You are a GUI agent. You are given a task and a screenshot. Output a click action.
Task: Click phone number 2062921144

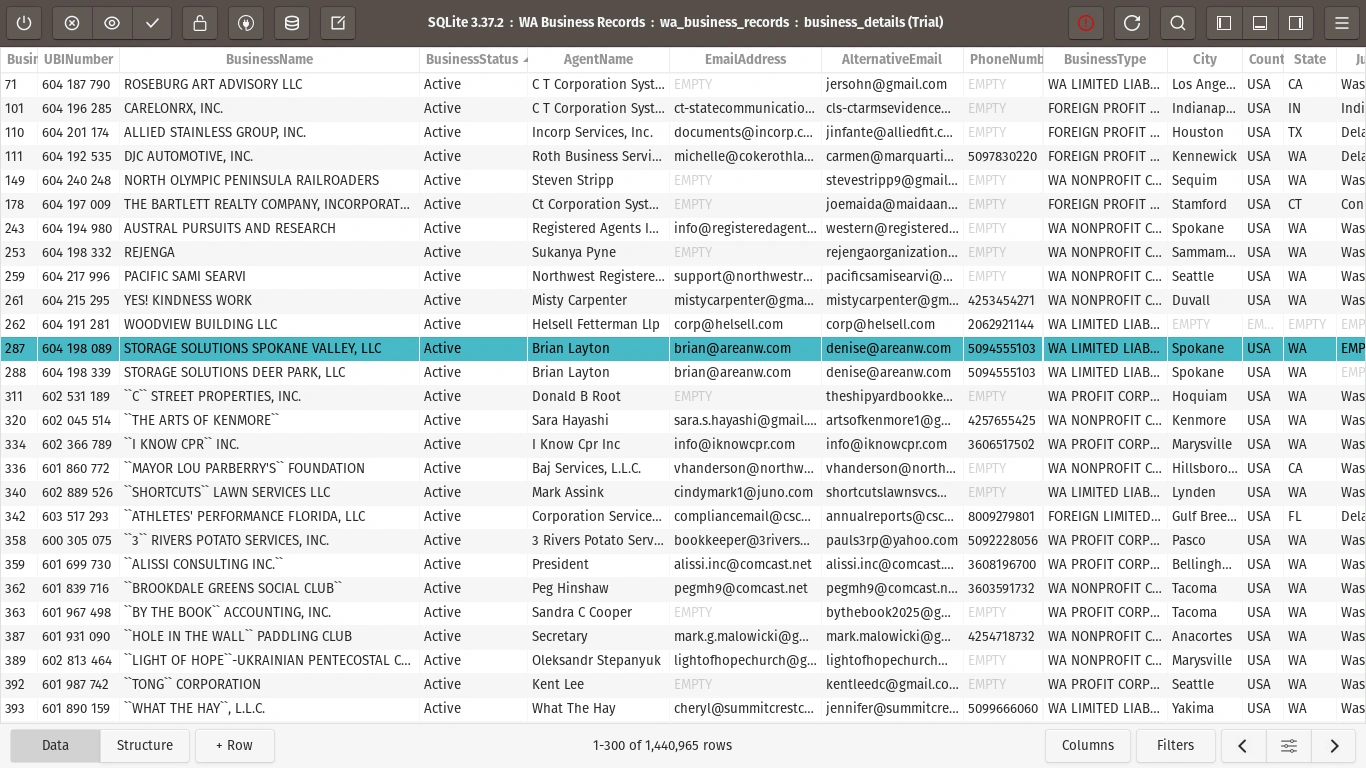(x=1003, y=324)
